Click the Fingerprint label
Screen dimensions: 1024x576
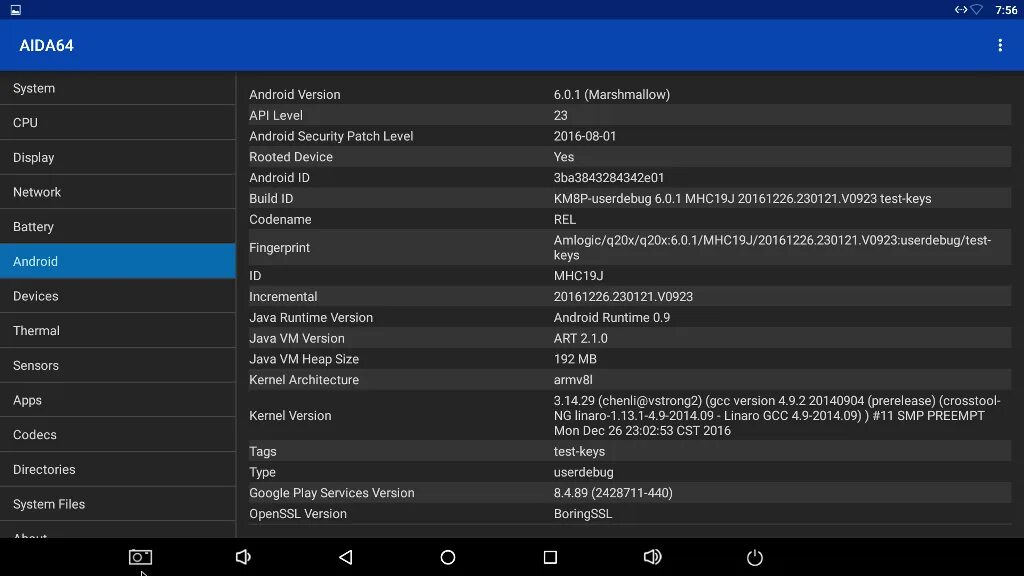[280, 248]
